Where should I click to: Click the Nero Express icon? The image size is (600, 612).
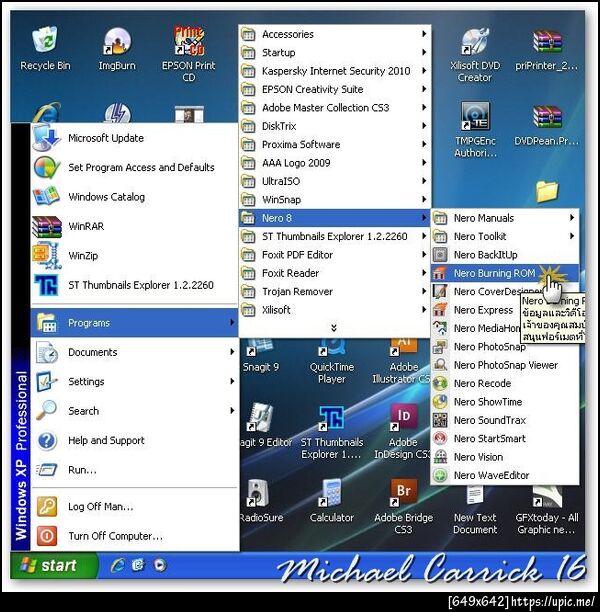click(x=440, y=310)
